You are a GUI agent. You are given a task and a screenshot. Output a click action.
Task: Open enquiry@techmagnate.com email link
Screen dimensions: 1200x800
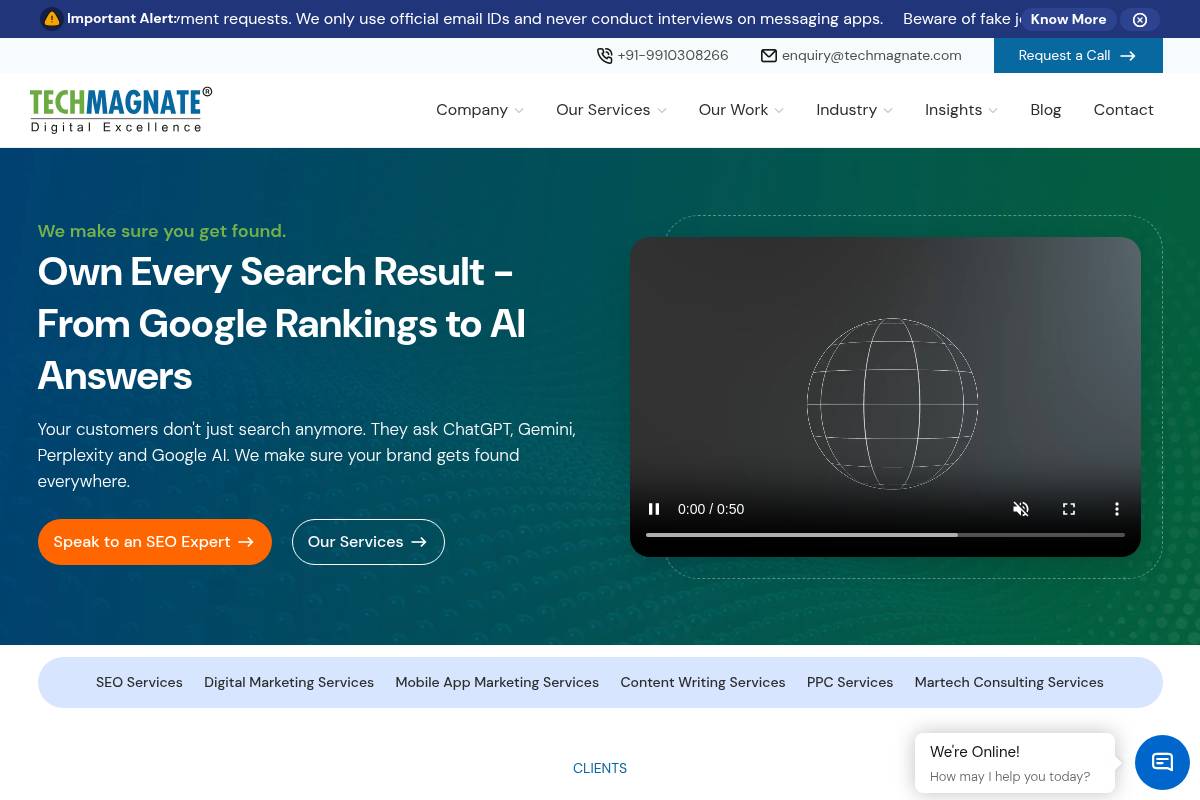click(x=872, y=56)
